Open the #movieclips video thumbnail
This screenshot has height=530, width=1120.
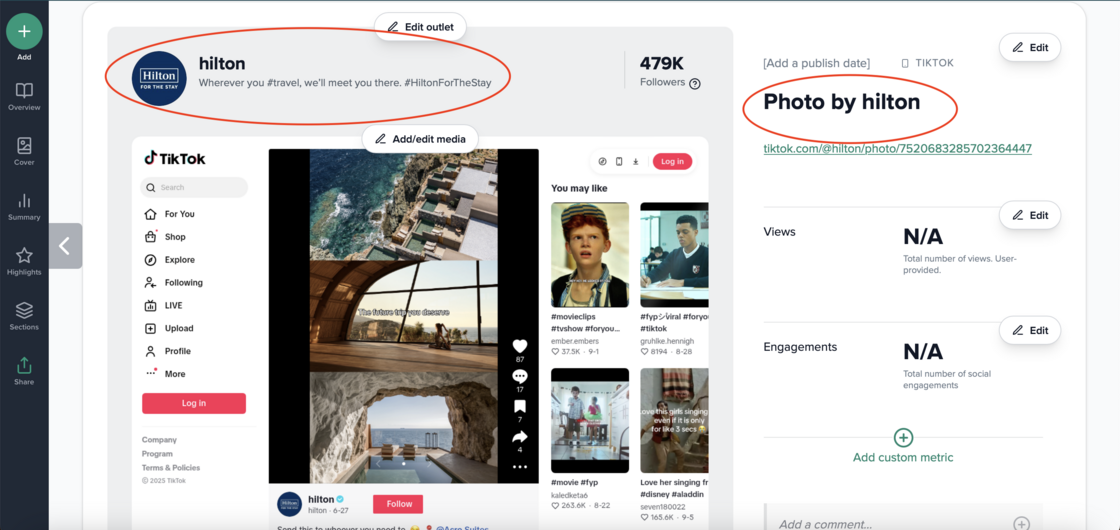pyautogui.click(x=590, y=255)
